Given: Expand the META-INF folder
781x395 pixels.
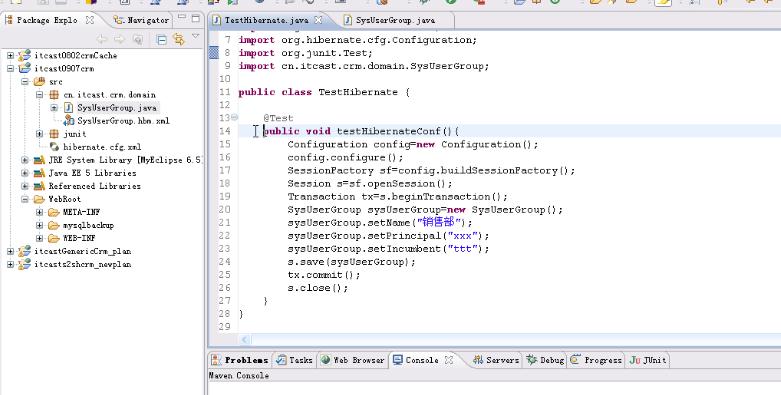Looking at the screenshot, I should tap(39, 212).
